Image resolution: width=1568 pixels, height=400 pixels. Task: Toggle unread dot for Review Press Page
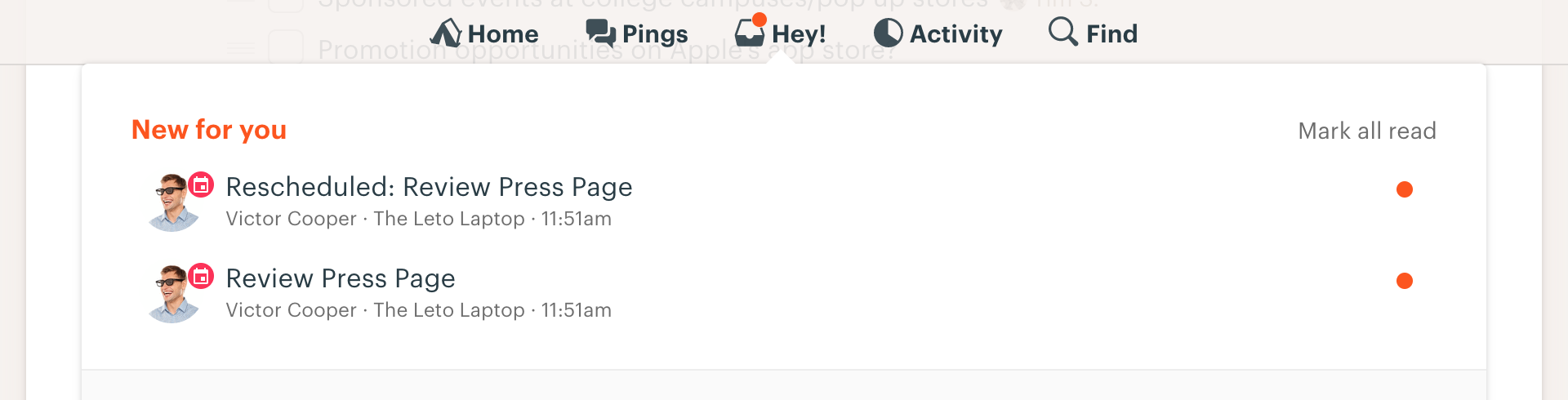tap(1405, 281)
